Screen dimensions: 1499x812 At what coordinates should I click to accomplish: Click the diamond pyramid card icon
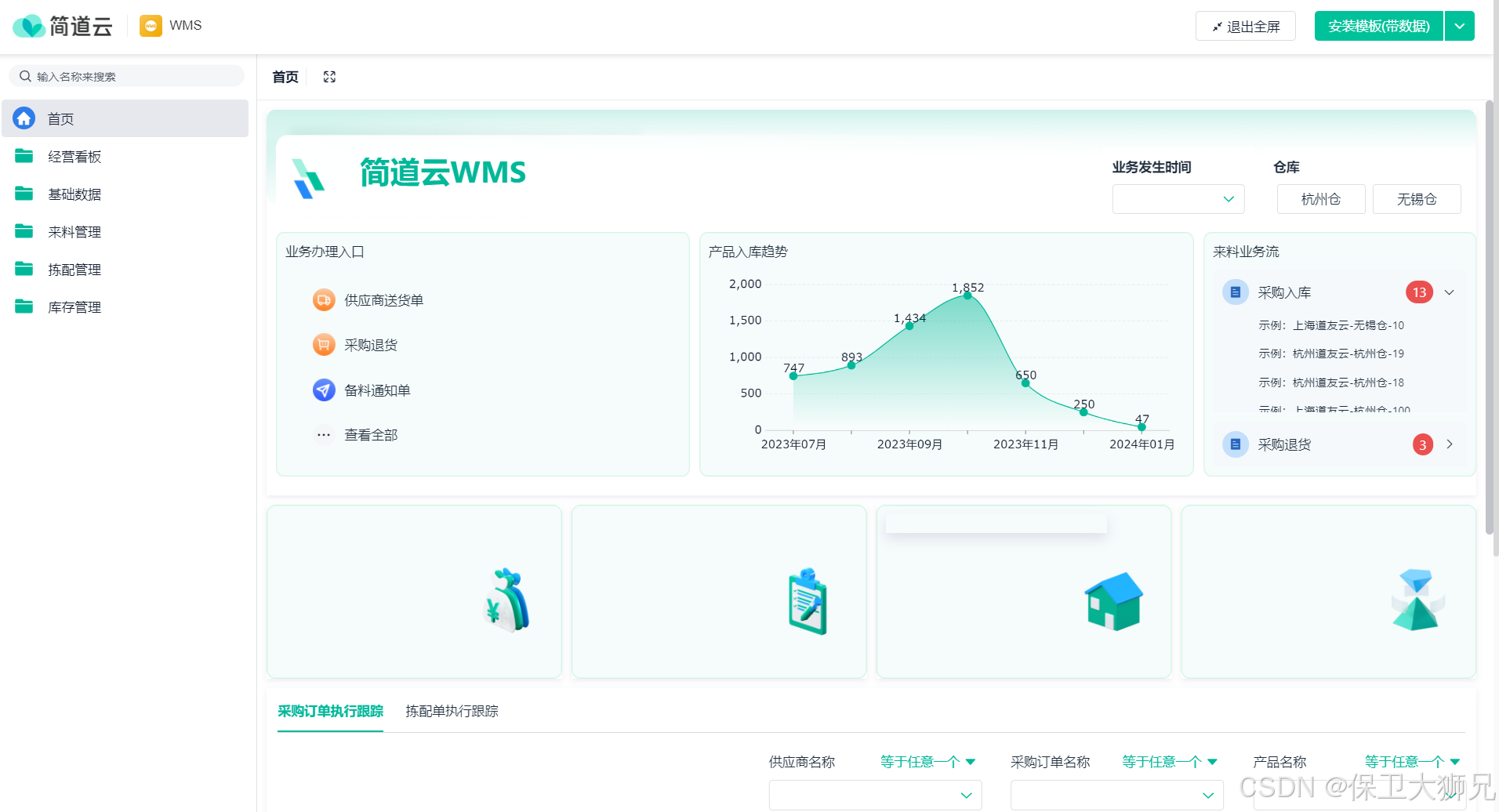(1417, 600)
